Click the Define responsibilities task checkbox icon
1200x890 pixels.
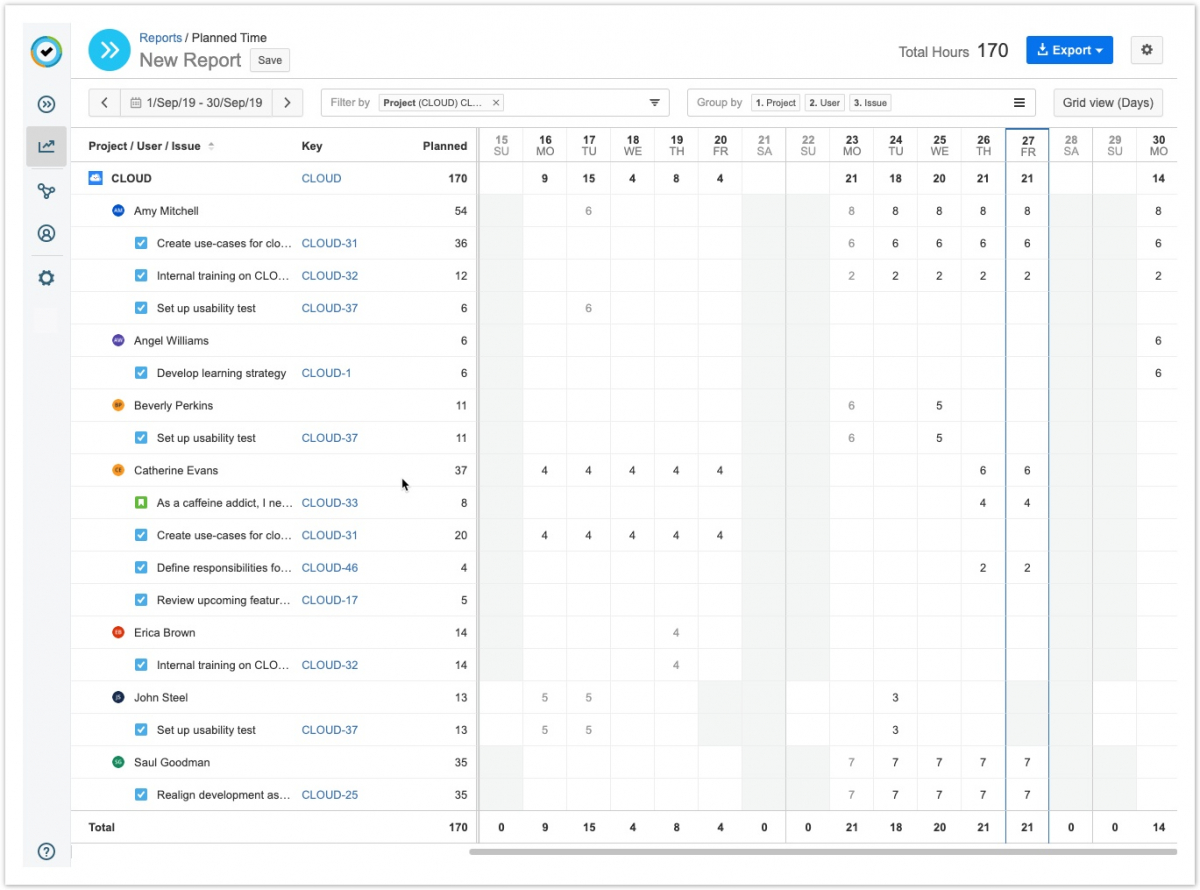[141, 568]
